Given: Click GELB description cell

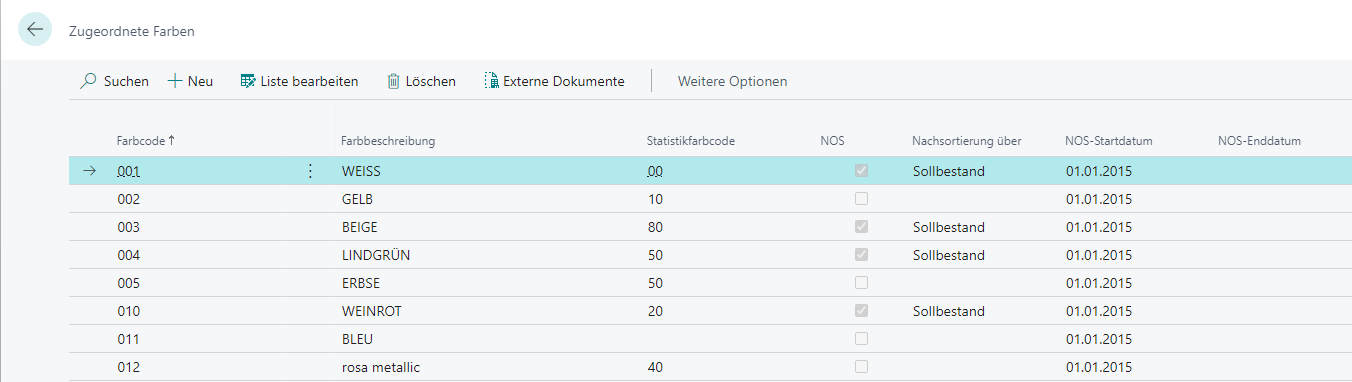Looking at the screenshot, I should tap(357, 199).
